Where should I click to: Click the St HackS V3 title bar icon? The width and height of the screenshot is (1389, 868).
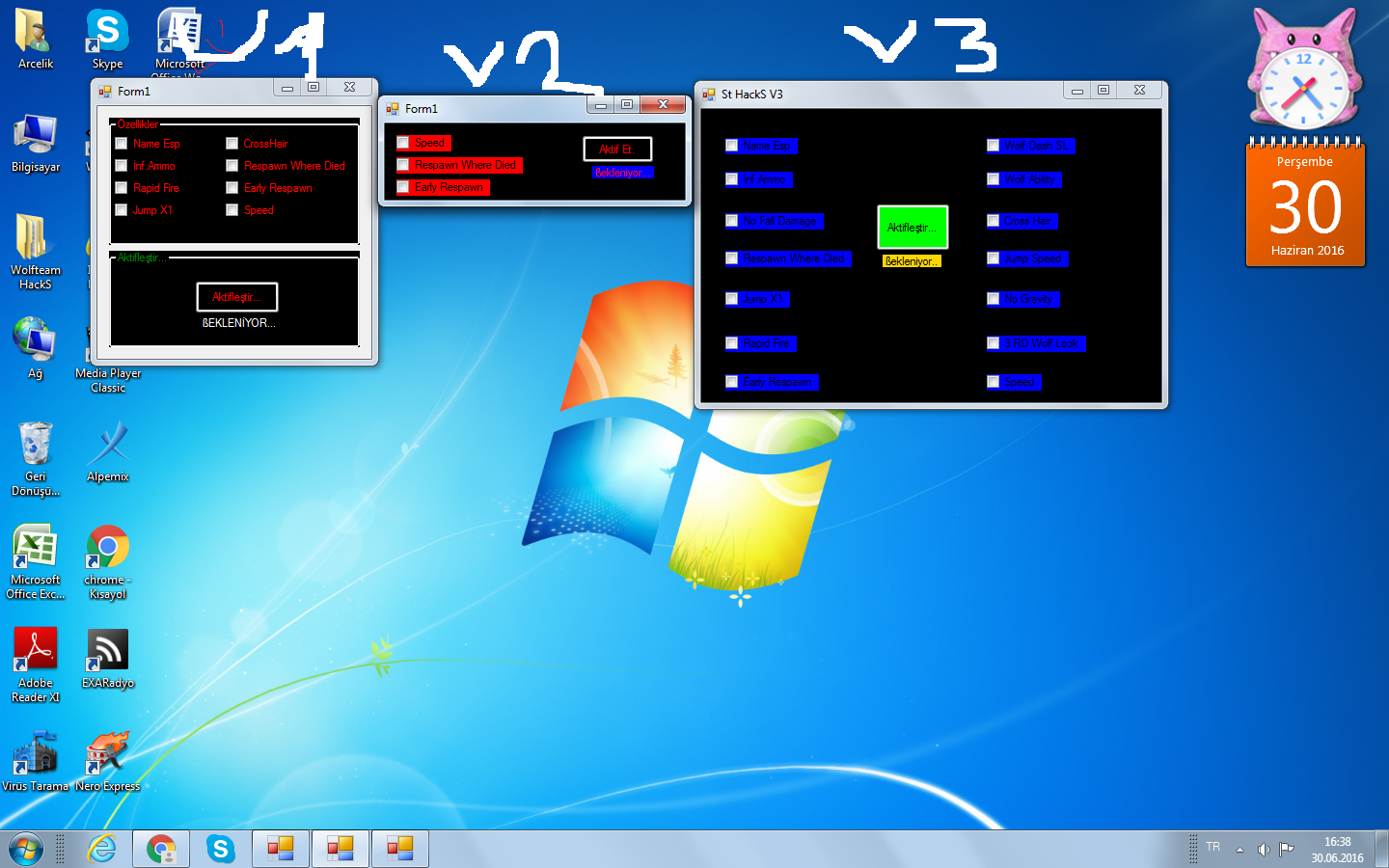[x=709, y=94]
